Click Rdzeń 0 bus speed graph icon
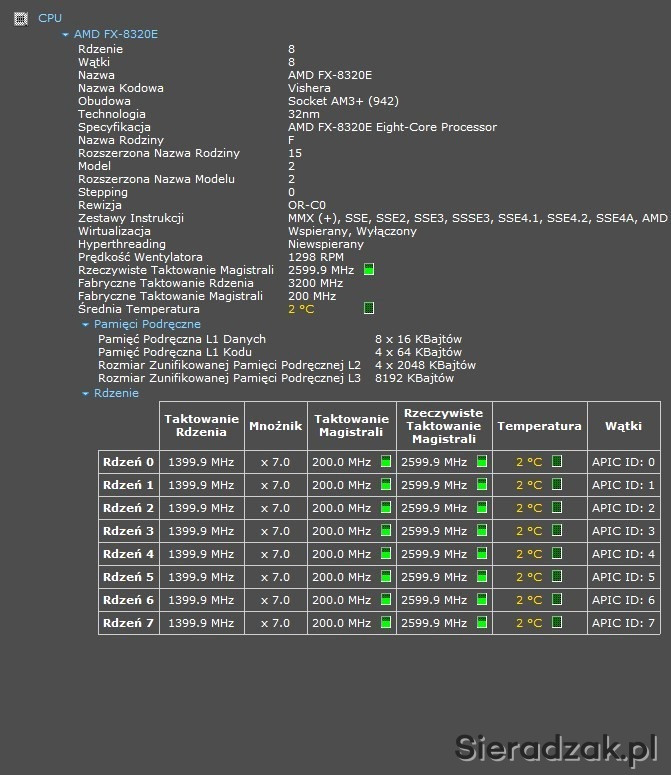 click(386, 461)
